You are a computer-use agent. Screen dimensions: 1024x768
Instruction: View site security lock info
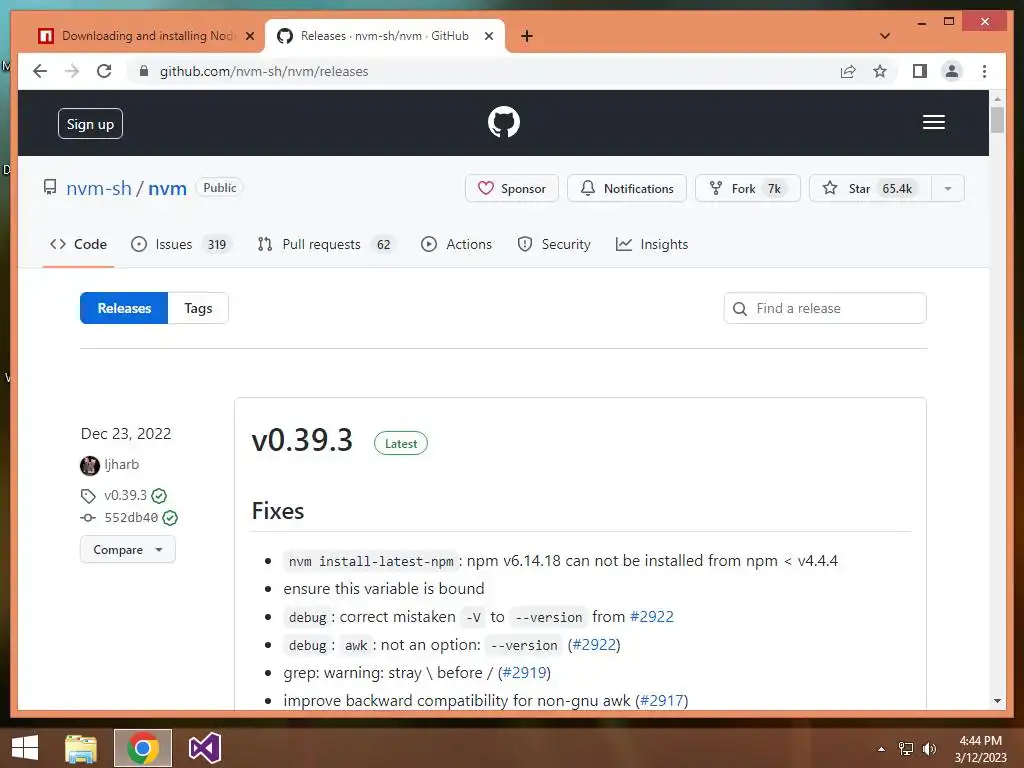(144, 71)
